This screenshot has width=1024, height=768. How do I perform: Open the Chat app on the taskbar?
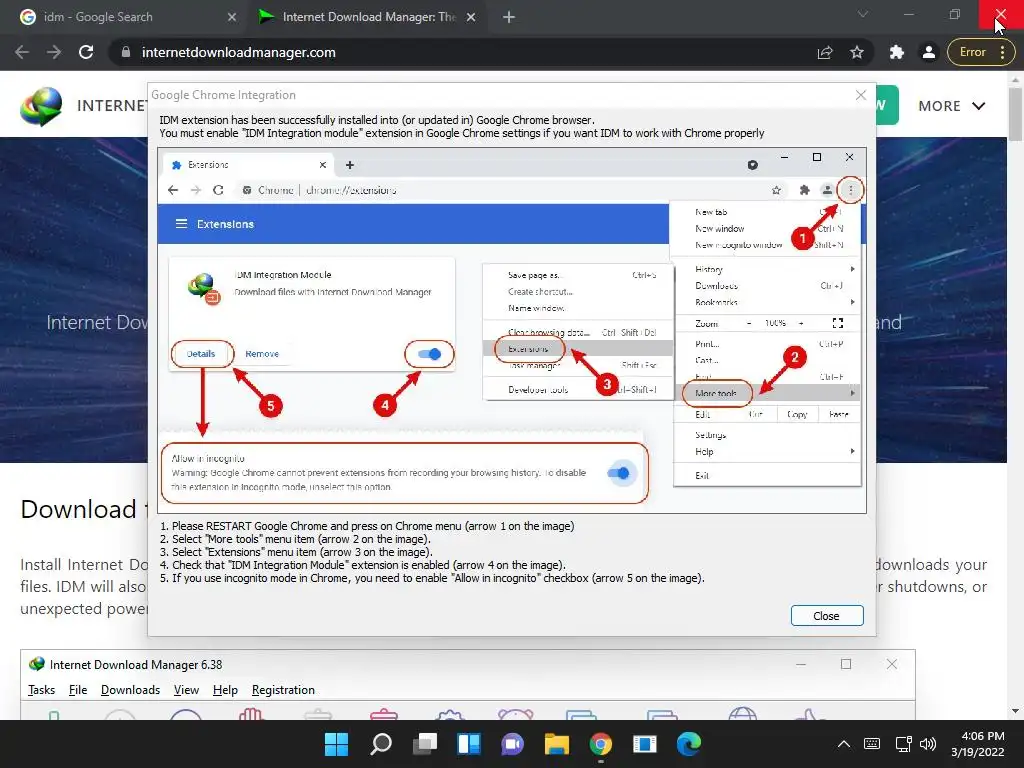pos(513,744)
